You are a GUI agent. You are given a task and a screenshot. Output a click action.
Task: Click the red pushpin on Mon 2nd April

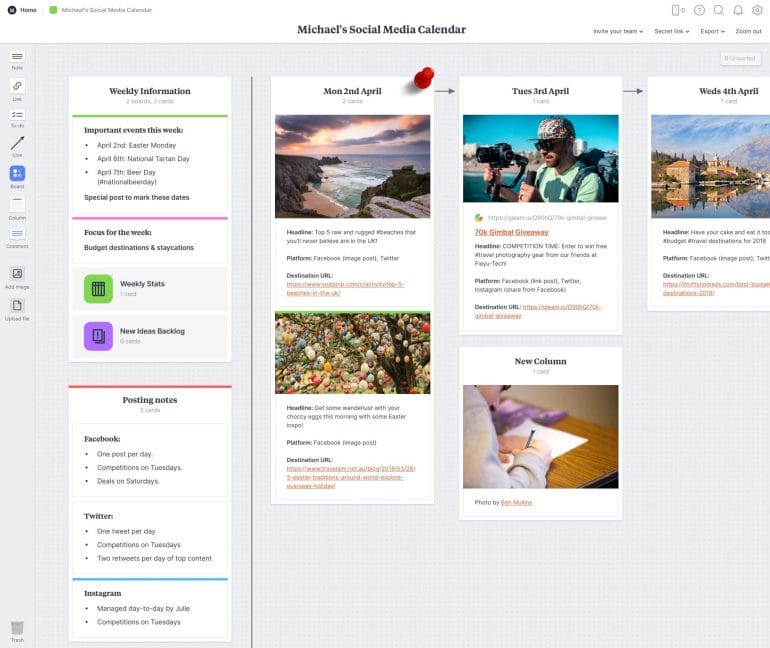423,79
